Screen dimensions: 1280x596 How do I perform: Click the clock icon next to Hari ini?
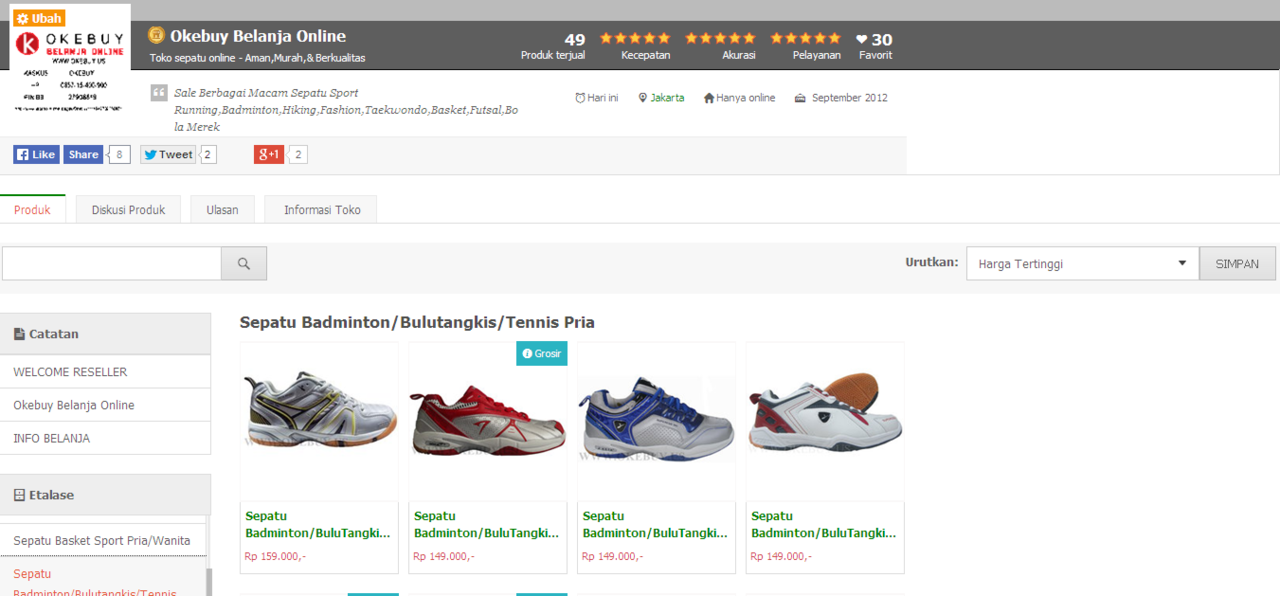coord(580,98)
